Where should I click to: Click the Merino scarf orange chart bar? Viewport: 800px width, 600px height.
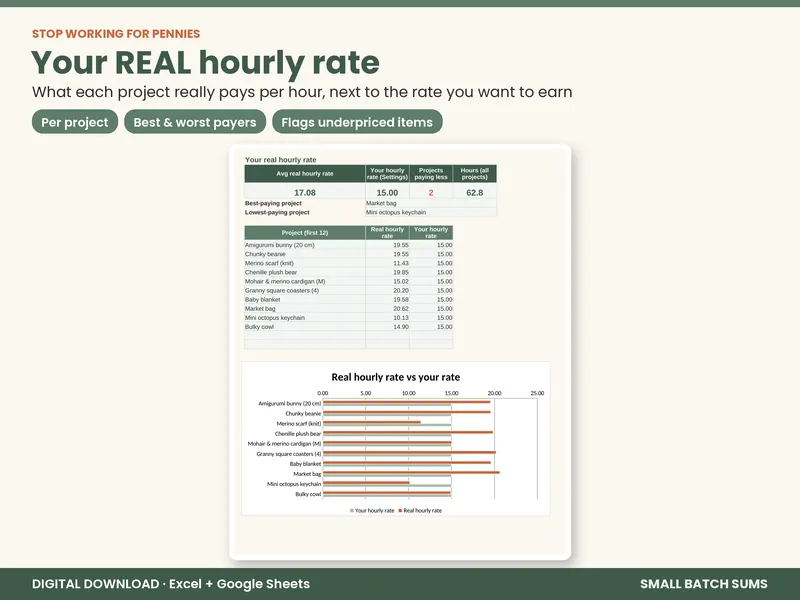372,422
